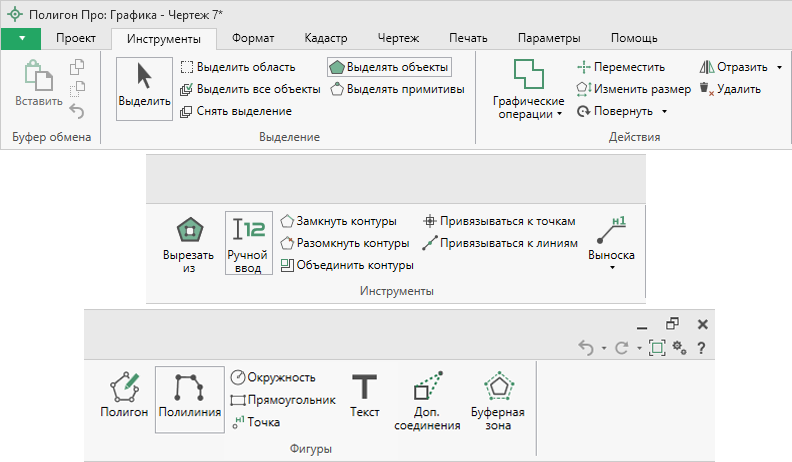
Task: Click the Вырезать из tool
Action: pos(188,243)
